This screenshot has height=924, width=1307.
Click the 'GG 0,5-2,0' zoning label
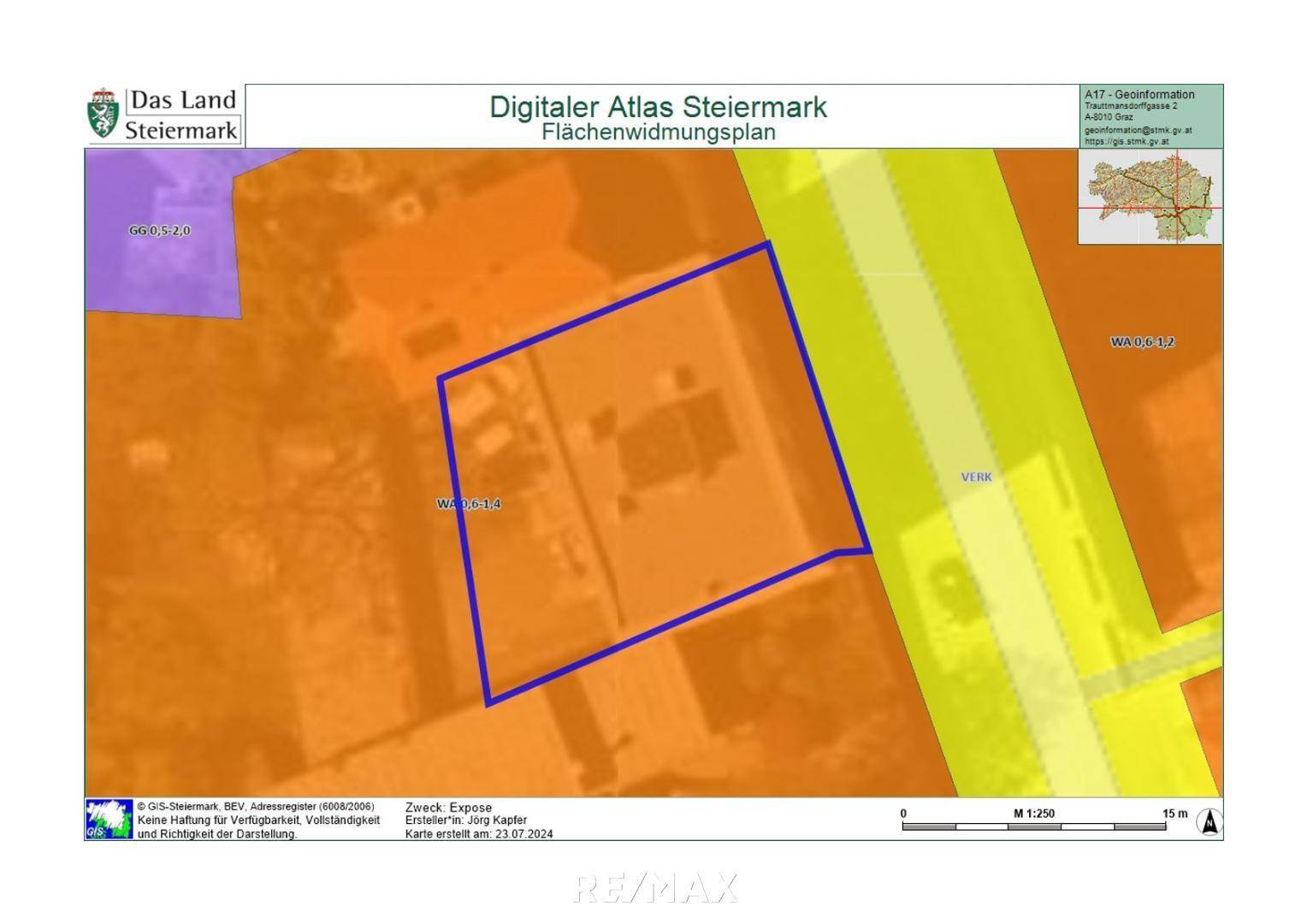tap(159, 230)
